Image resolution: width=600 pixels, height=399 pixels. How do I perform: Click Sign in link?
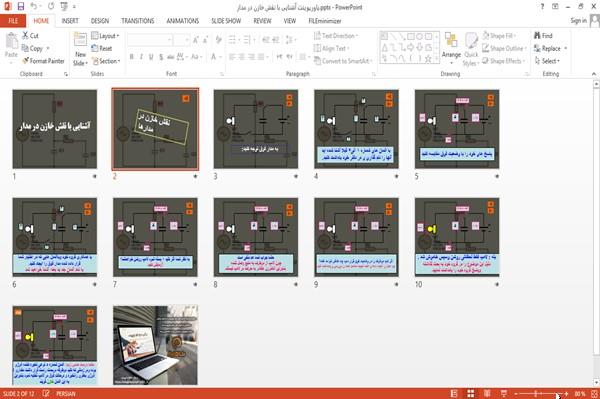578,21
